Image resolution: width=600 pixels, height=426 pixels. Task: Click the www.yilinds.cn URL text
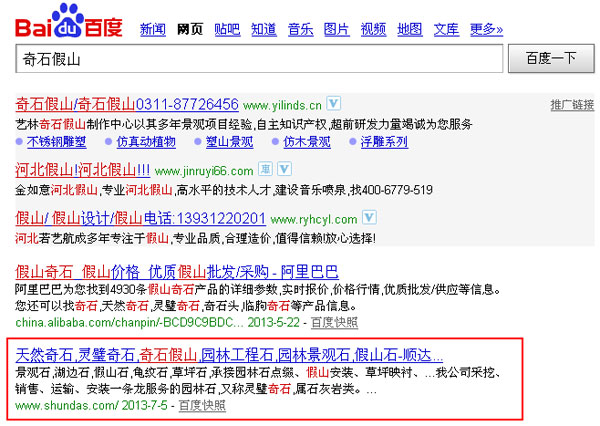pyautogui.click(x=282, y=105)
